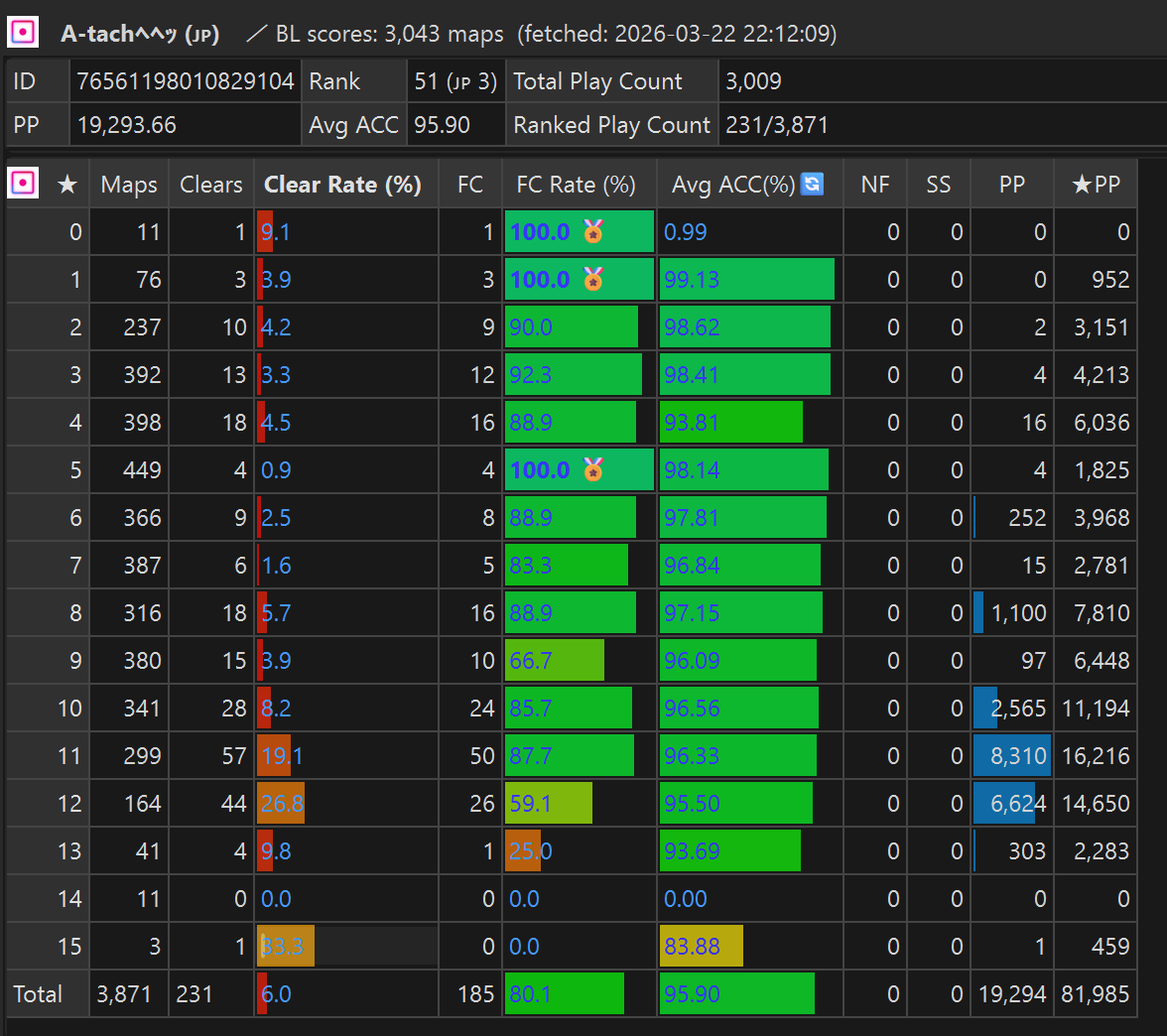Sort by the Clears column header

pos(211,184)
